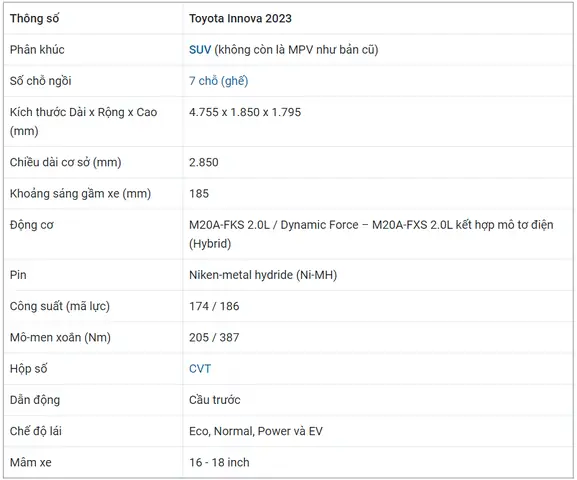Select 'Kích thước Dài x Rộng x Cao (mm)' label
577x480 pixels.
(84, 121)
